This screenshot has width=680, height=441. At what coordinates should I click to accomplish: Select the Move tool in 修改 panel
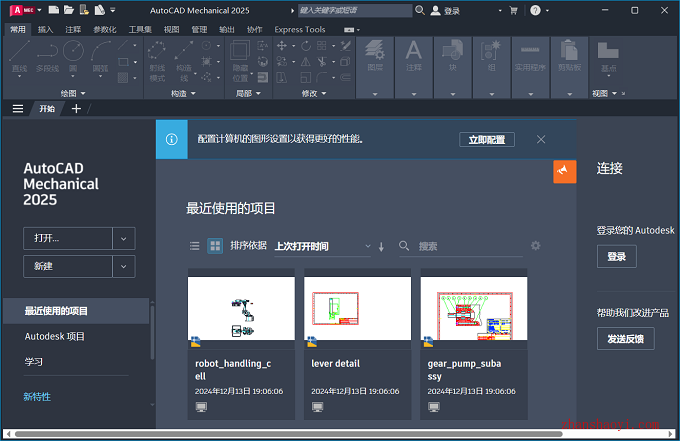(x=282, y=46)
